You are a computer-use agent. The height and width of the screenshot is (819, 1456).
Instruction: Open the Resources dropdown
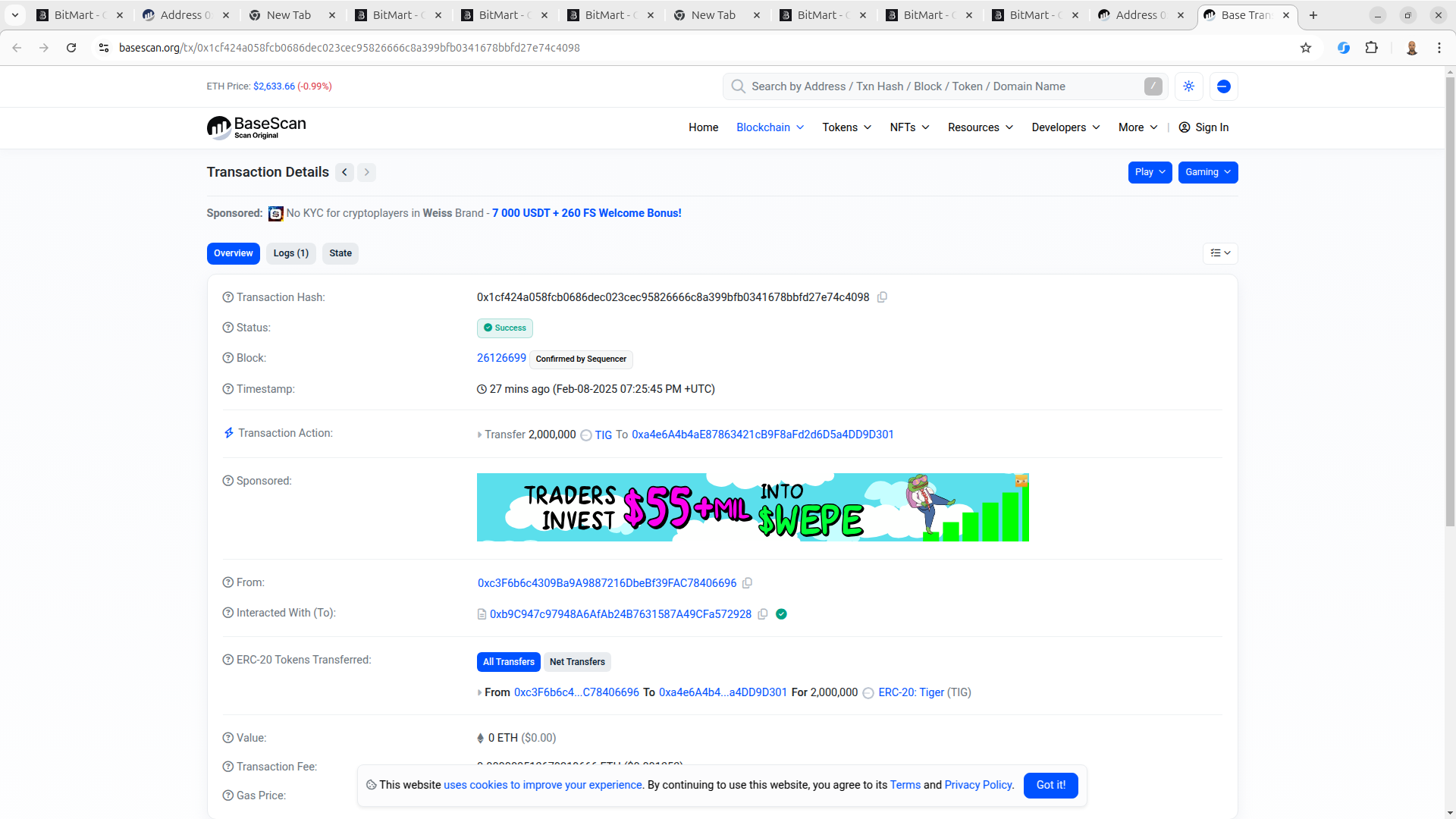coord(981,127)
